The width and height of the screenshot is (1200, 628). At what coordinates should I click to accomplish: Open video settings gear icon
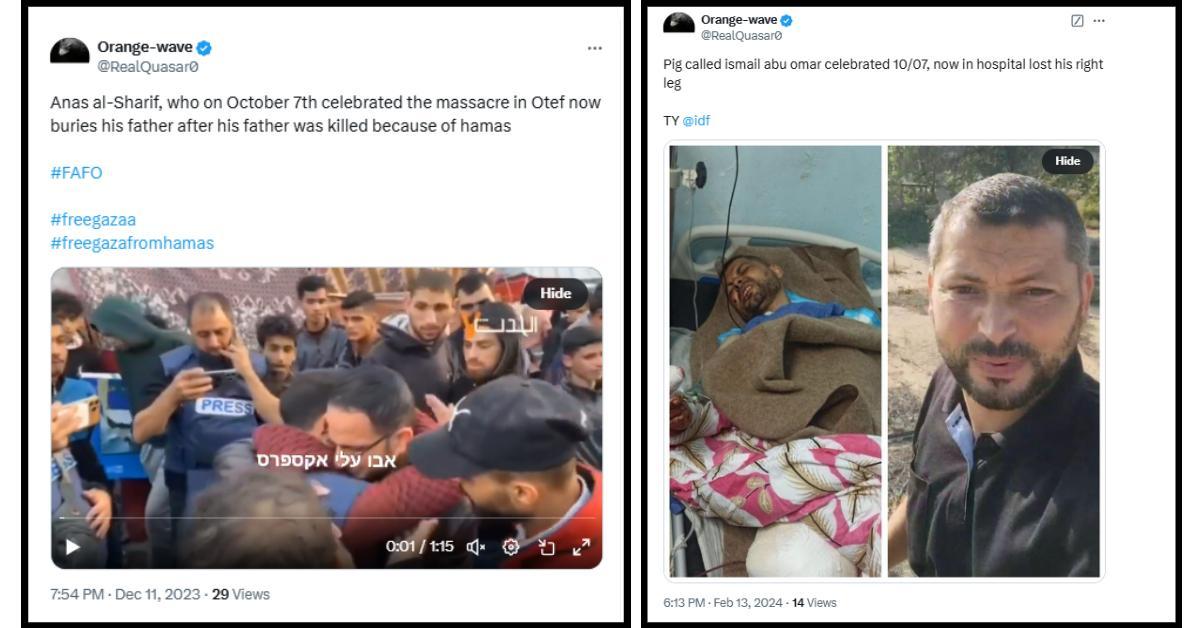[511, 547]
